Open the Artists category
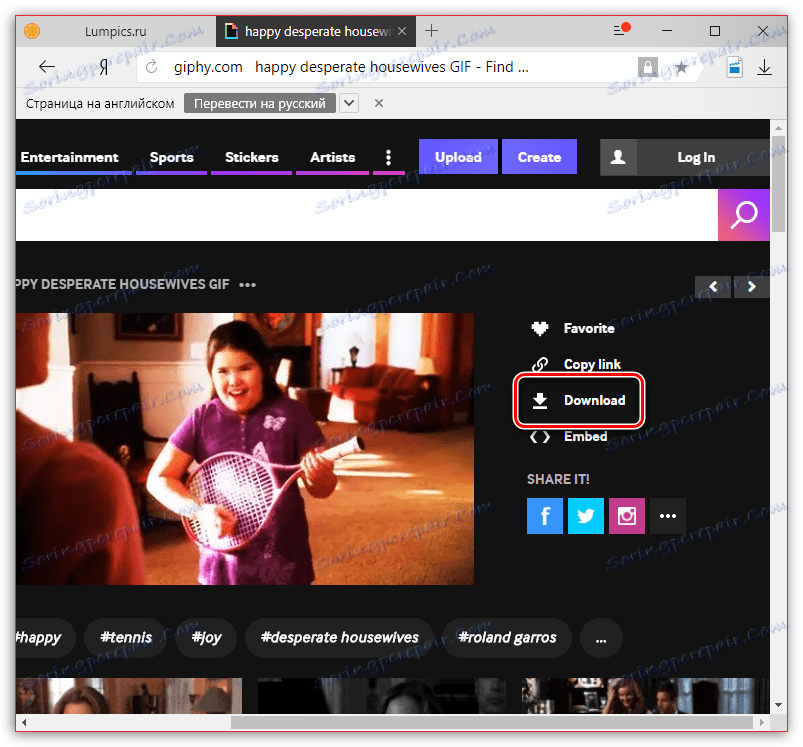The width and height of the screenshot is (803, 747). click(x=332, y=157)
